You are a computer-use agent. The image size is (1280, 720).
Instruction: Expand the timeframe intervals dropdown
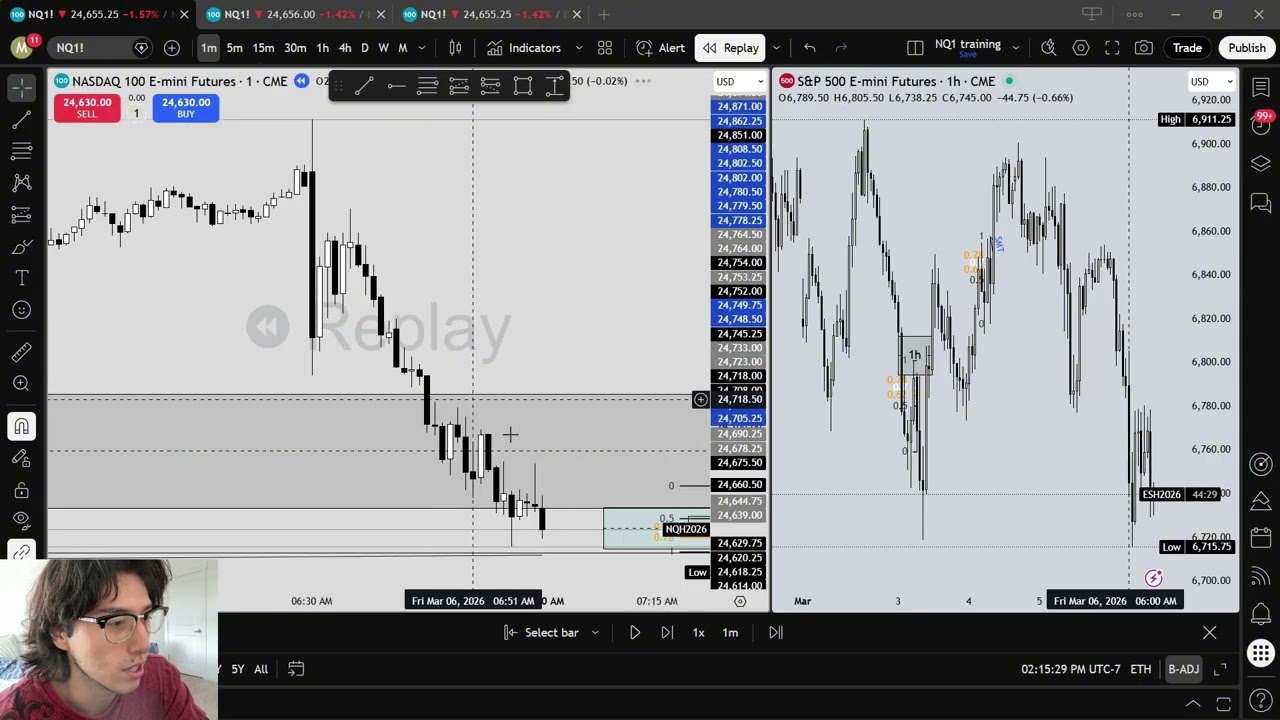(422, 48)
